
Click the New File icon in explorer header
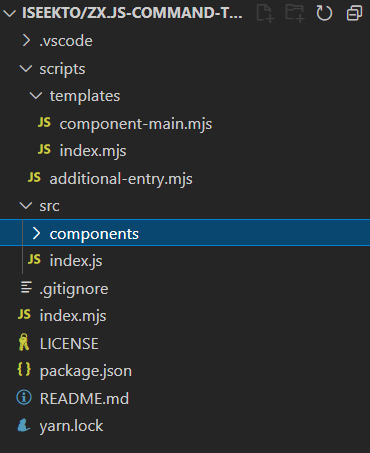pos(265,13)
